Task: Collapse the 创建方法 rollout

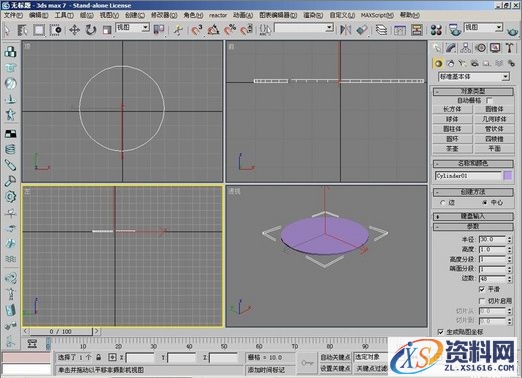Action: pos(473,192)
